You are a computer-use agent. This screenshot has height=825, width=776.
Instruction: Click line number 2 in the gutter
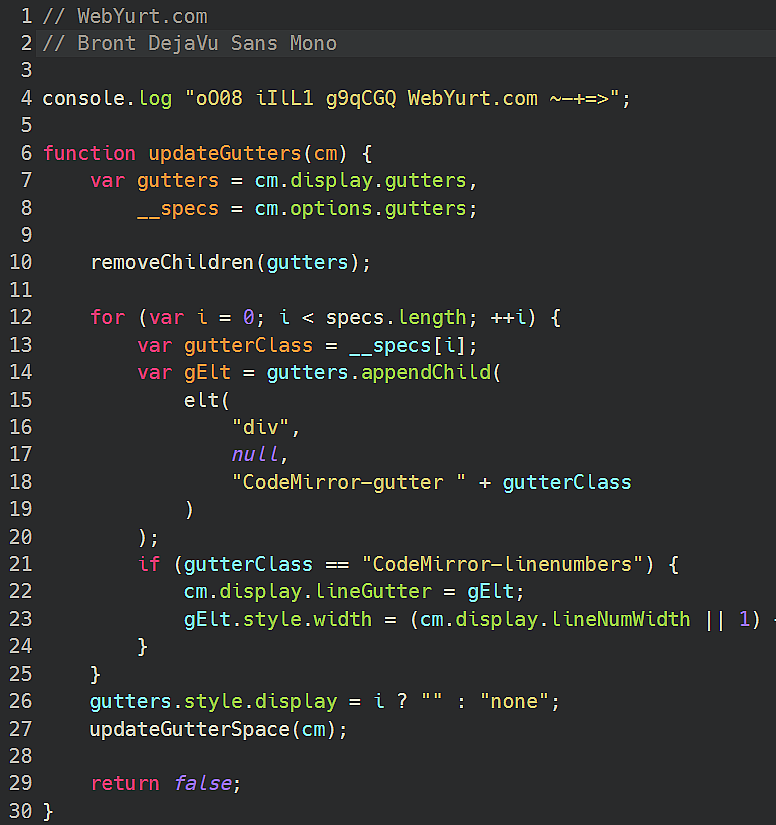(x=26, y=43)
